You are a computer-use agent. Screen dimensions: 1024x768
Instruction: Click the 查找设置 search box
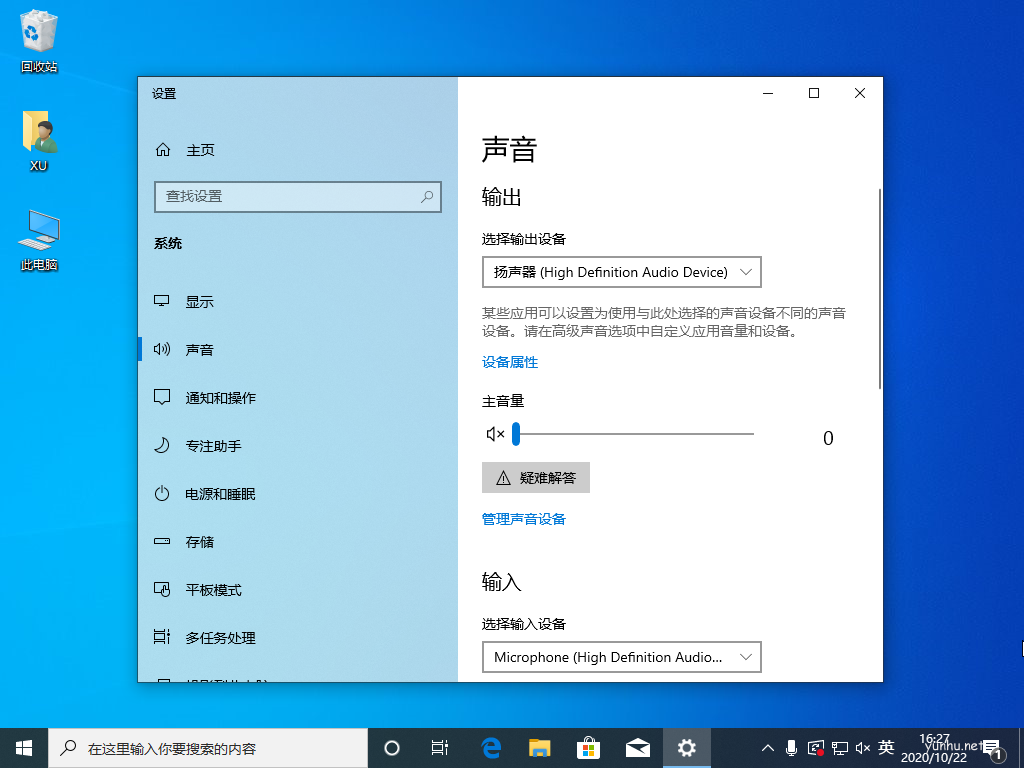tap(297, 197)
